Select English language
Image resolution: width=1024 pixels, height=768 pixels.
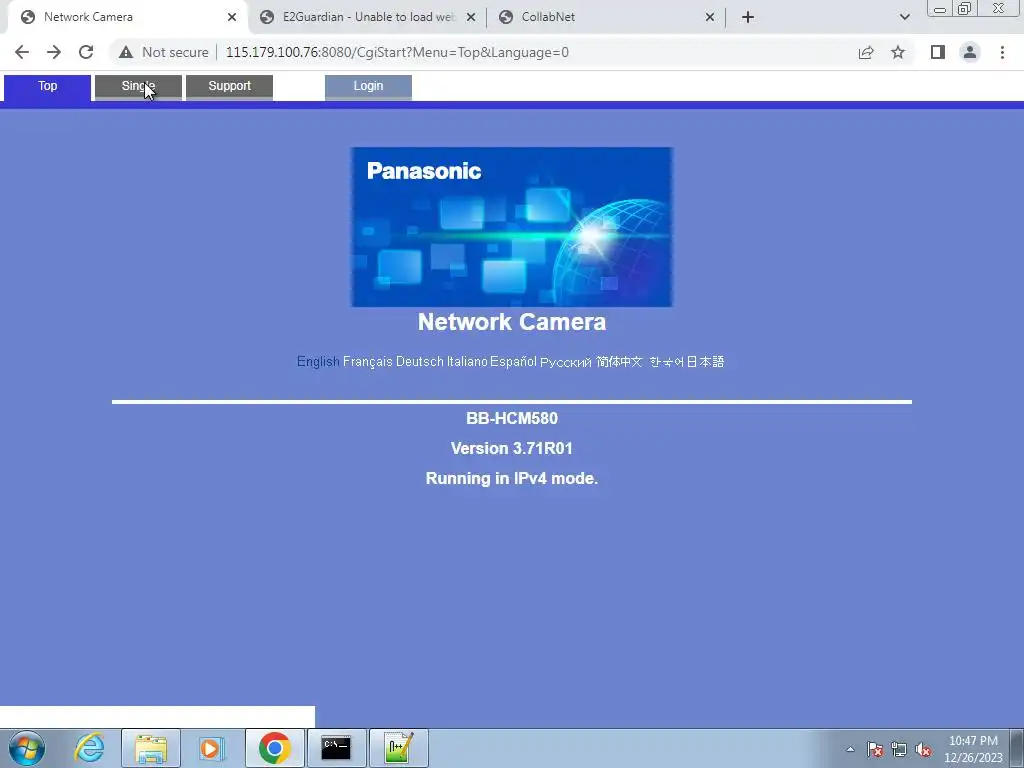(x=318, y=362)
